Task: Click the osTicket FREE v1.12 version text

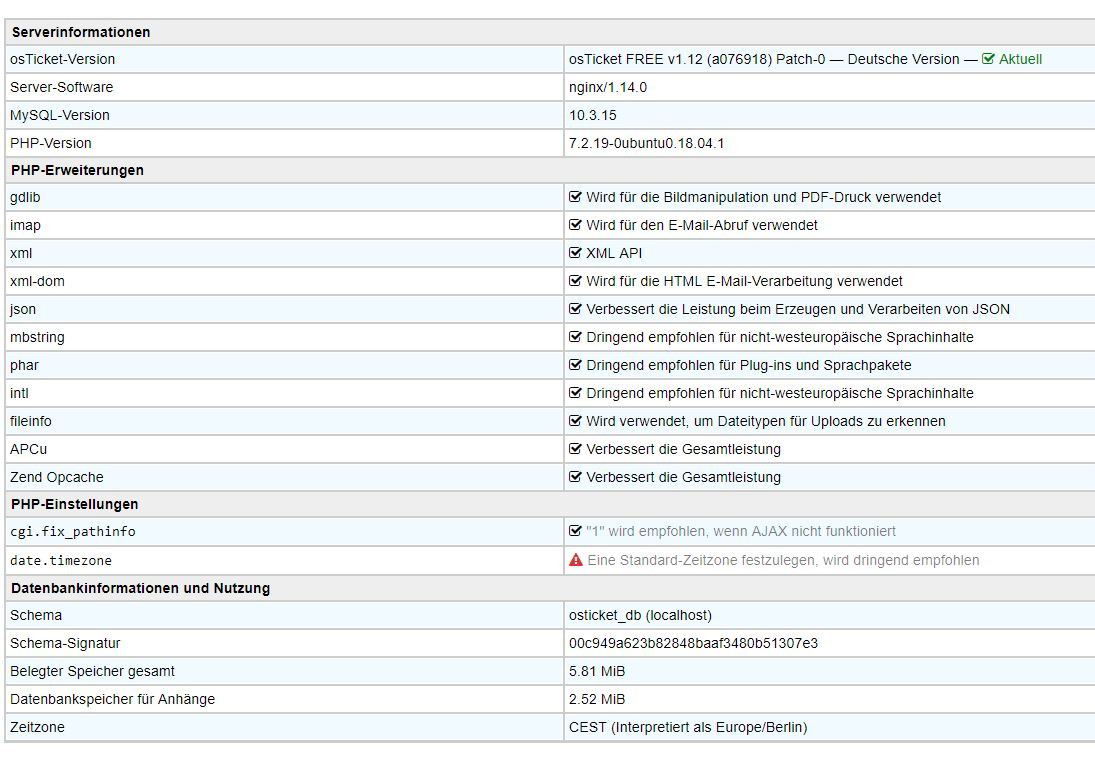Action: tap(763, 59)
